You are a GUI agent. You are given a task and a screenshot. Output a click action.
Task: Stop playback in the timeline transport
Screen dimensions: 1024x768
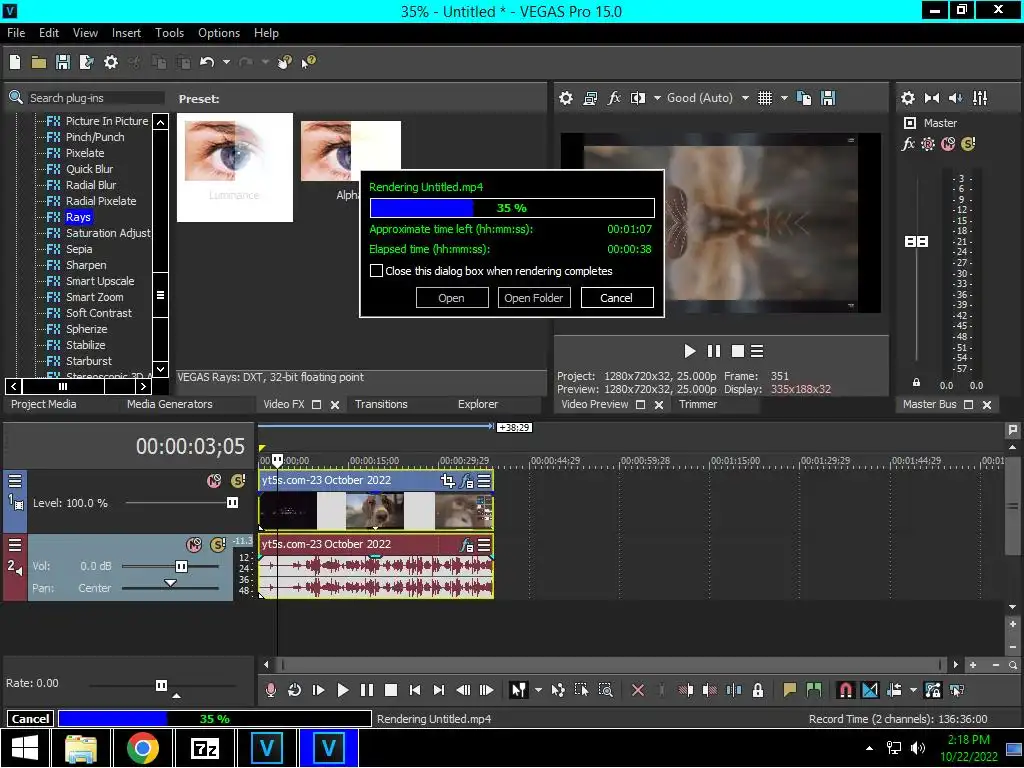click(391, 690)
